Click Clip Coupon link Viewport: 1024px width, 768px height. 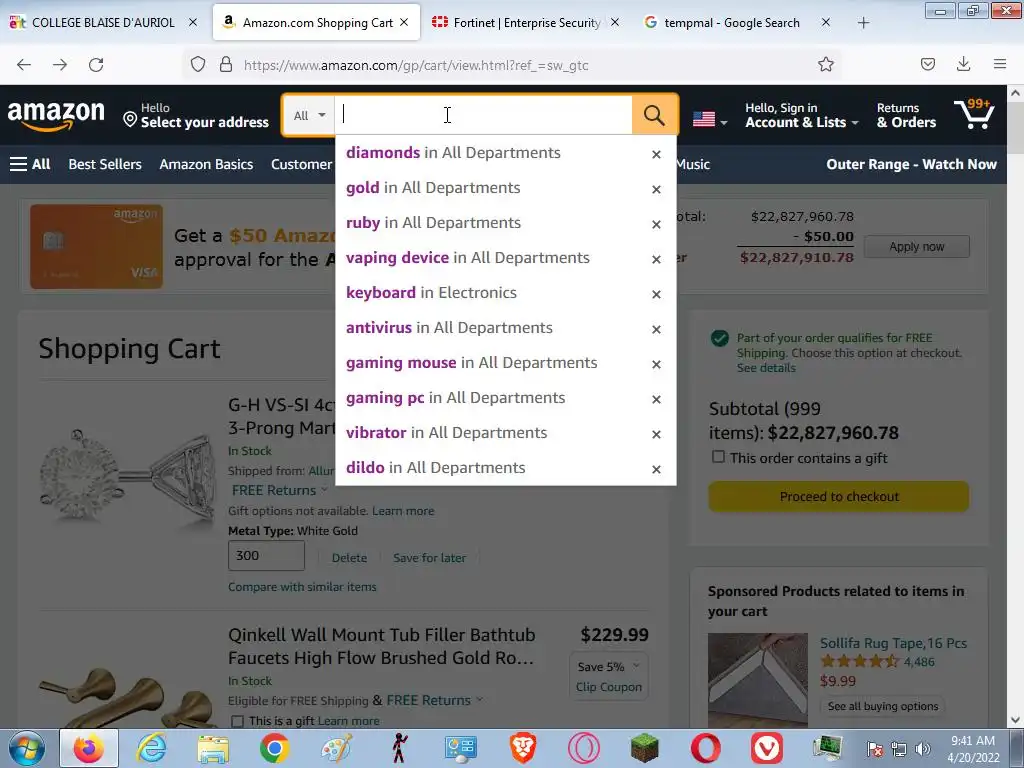(609, 687)
